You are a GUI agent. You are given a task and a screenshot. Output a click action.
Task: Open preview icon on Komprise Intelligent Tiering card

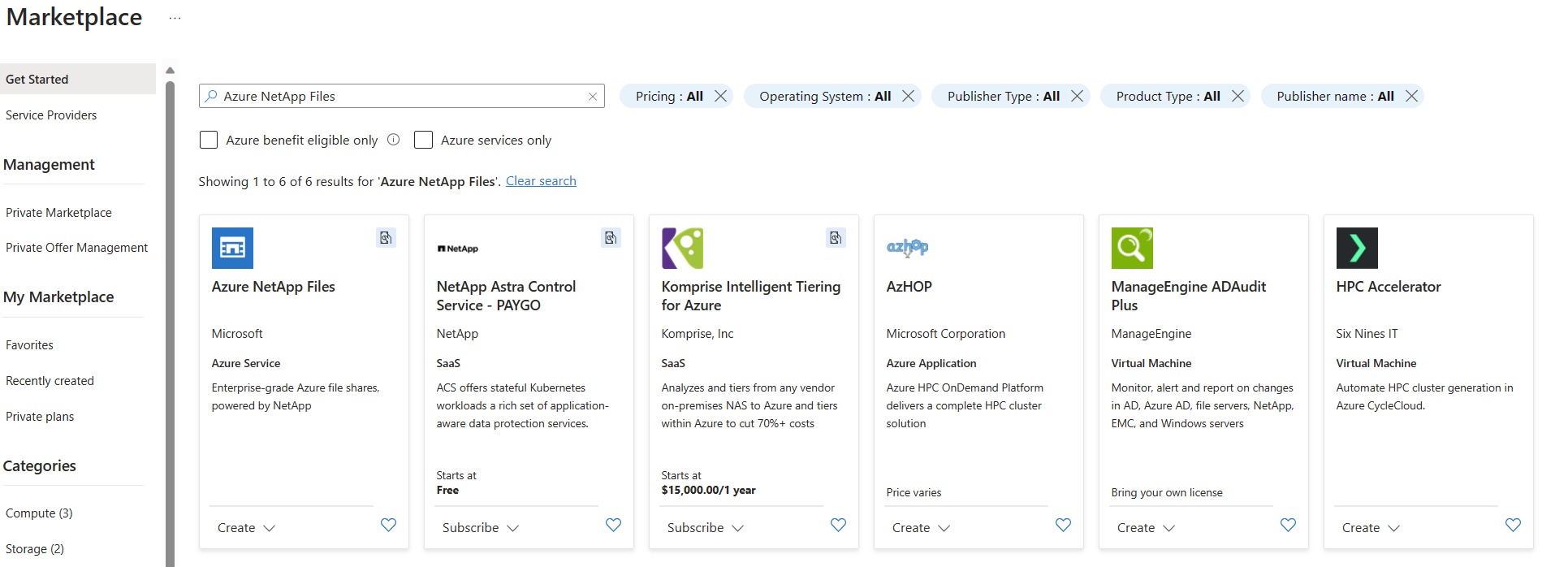835,238
